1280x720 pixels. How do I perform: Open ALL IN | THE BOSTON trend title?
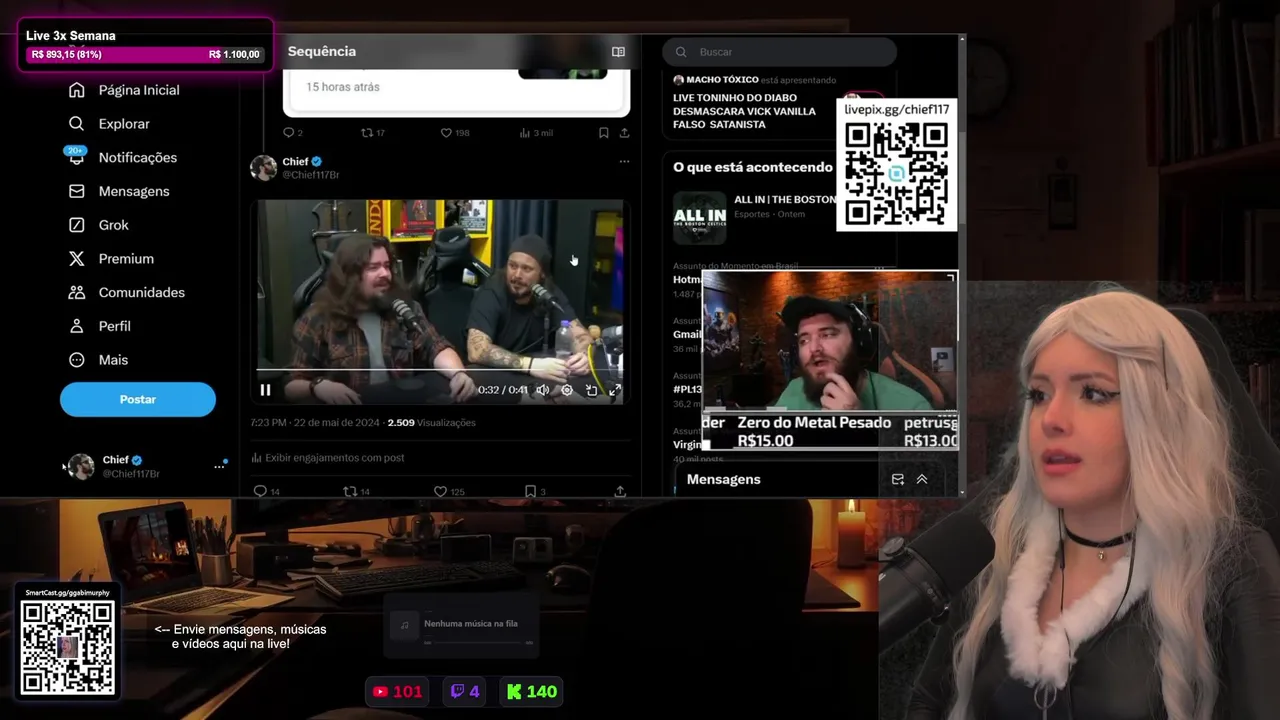point(785,199)
